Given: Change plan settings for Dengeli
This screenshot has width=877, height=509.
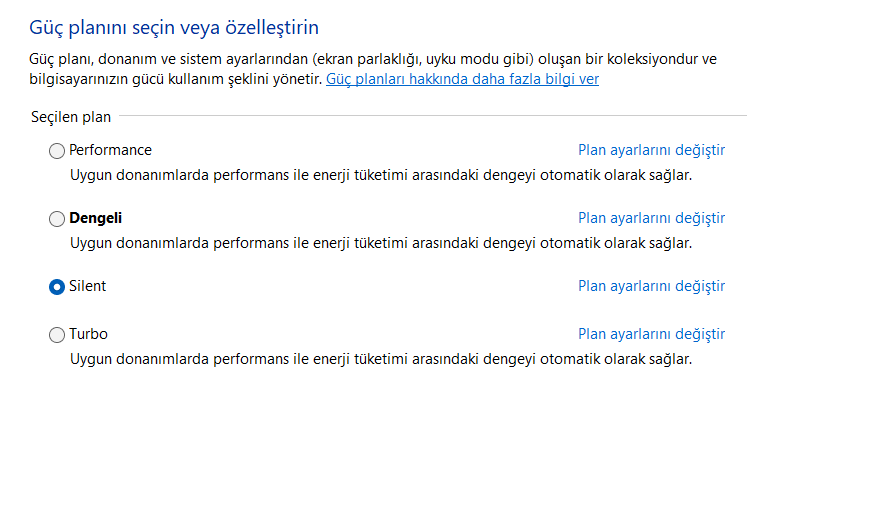Looking at the screenshot, I should (x=651, y=218).
